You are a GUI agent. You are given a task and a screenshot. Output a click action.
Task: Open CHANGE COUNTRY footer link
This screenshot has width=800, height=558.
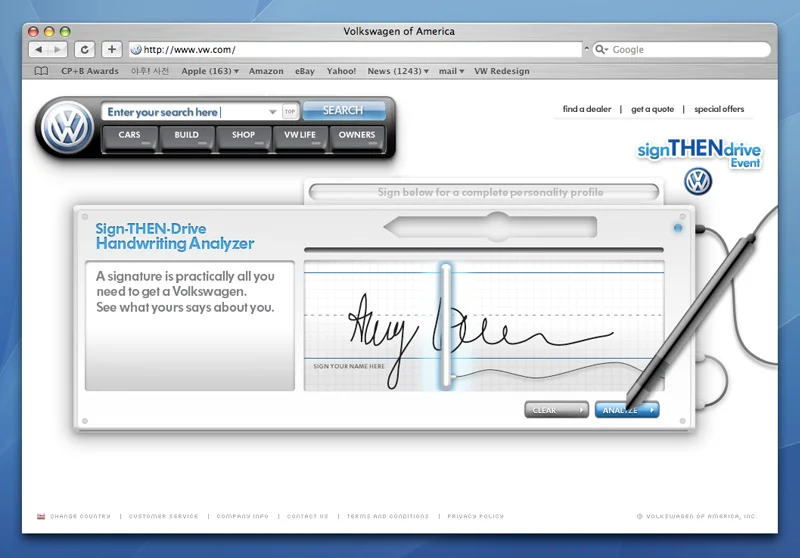pos(80,516)
